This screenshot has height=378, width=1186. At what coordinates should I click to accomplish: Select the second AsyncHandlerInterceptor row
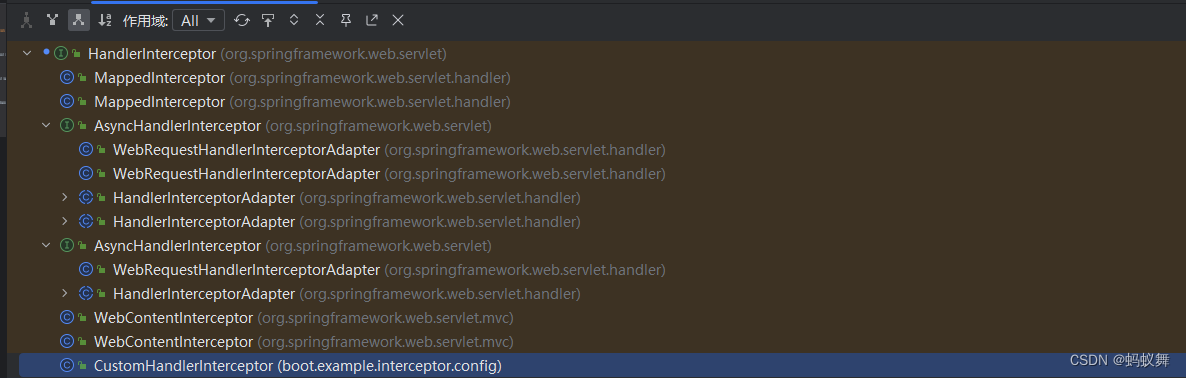click(x=602, y=246)
